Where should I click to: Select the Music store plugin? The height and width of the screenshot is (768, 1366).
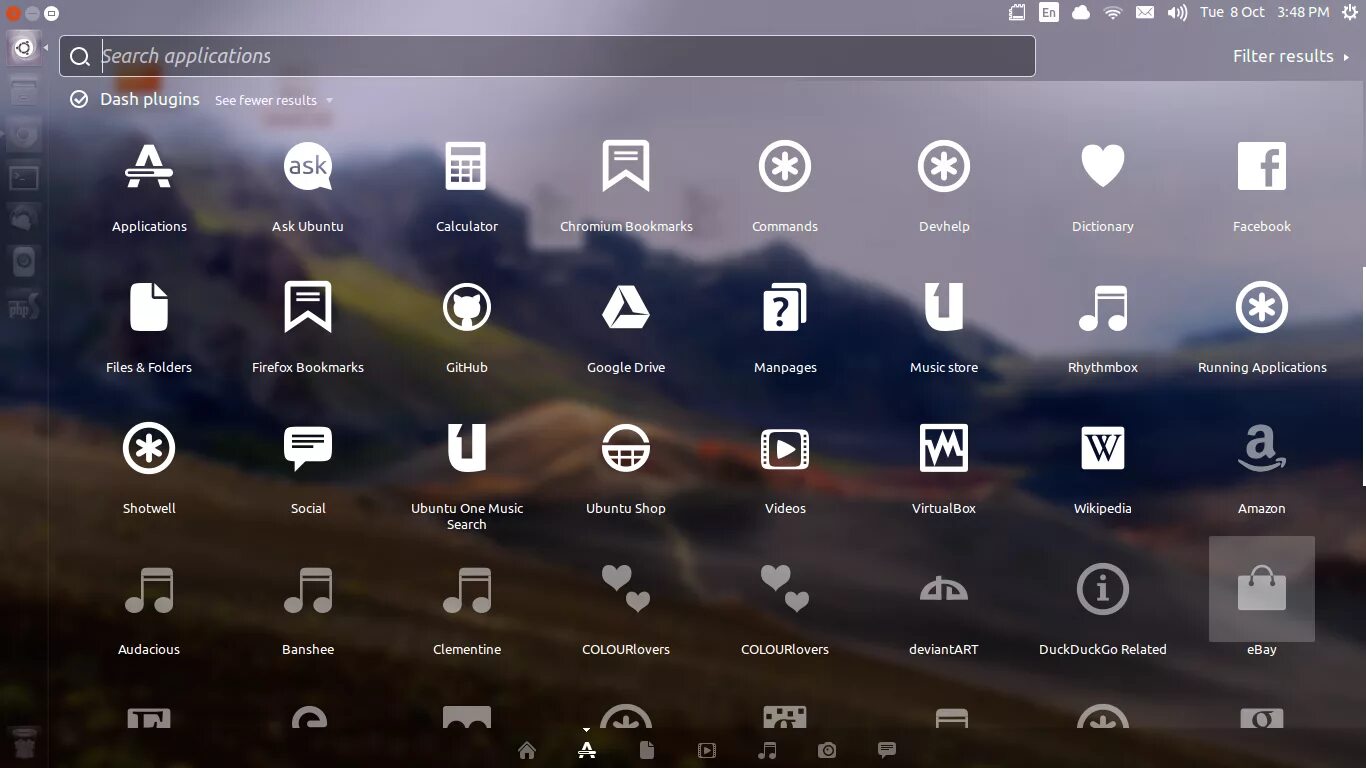coord(944,307)
